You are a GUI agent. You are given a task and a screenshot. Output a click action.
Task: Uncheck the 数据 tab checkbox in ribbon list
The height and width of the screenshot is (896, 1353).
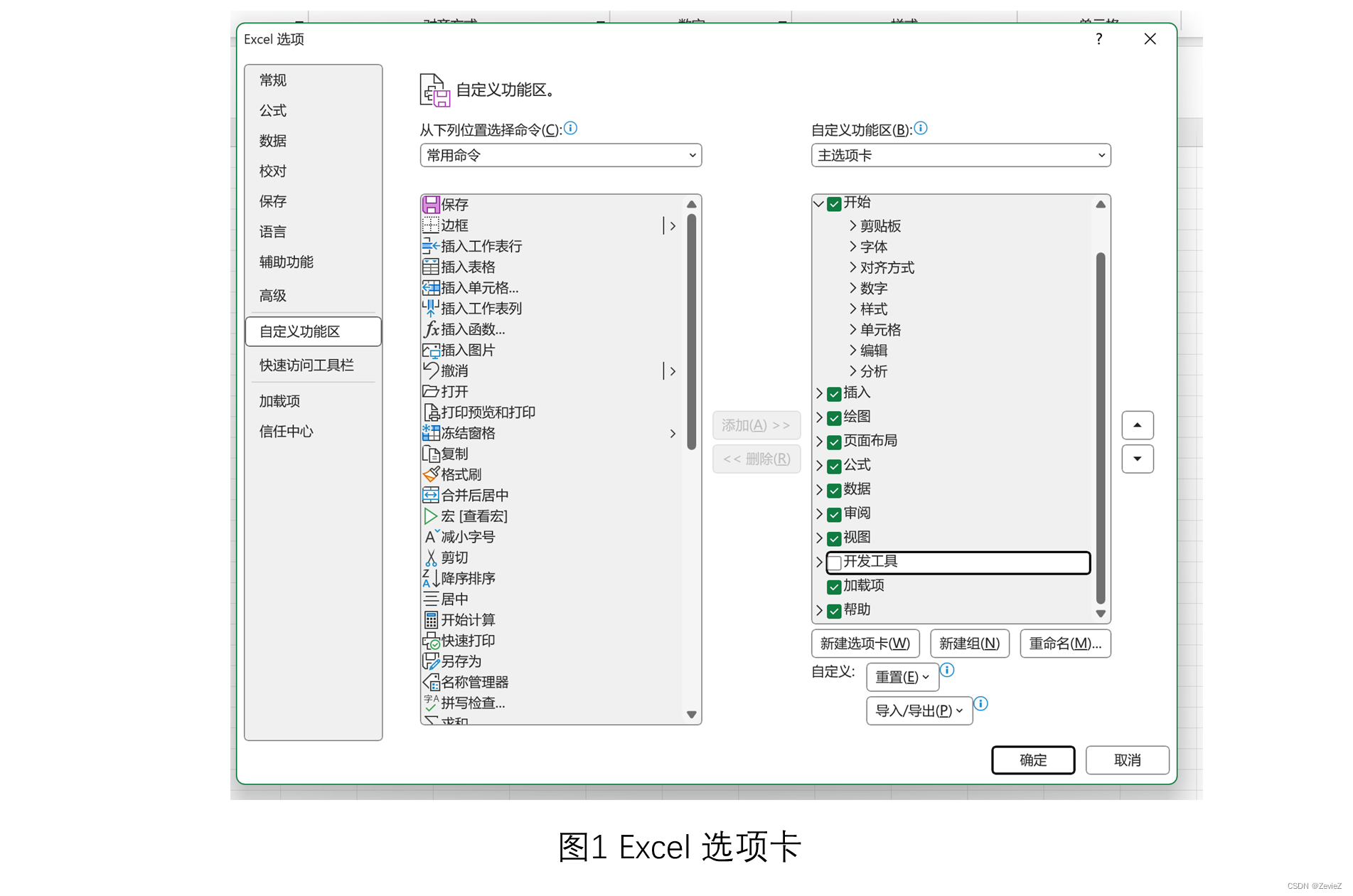pyautogui.click(x=835, y=491)
